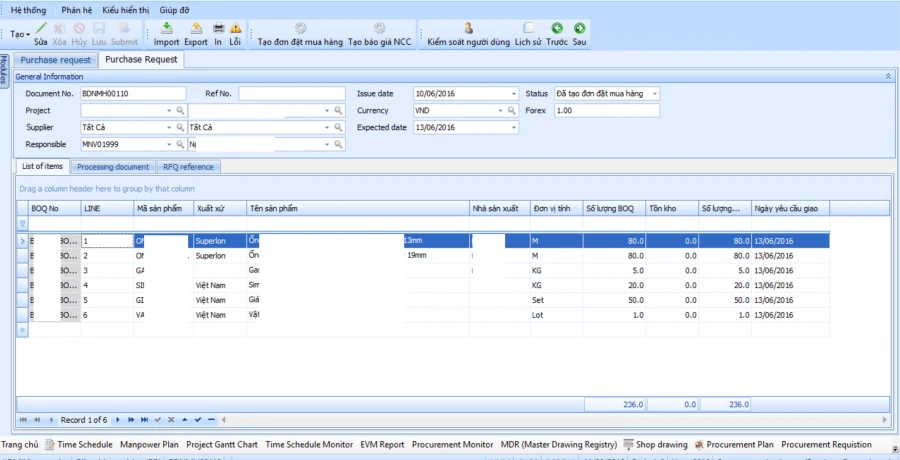The height and width of the screenshot is (460, 900).
Task: Switch to the inactive Purchase request tab
Action: pyautogui.click(x=56, y=60)
